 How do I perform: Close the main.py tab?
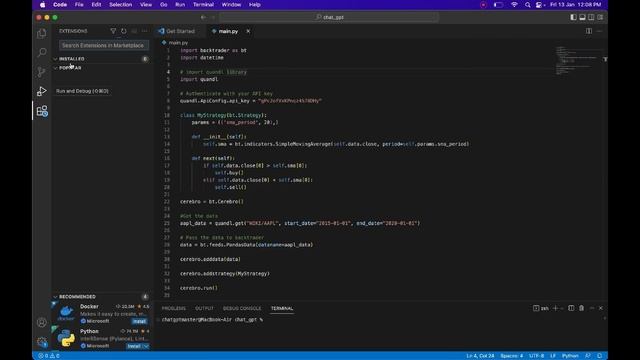(x=248, y=31)
